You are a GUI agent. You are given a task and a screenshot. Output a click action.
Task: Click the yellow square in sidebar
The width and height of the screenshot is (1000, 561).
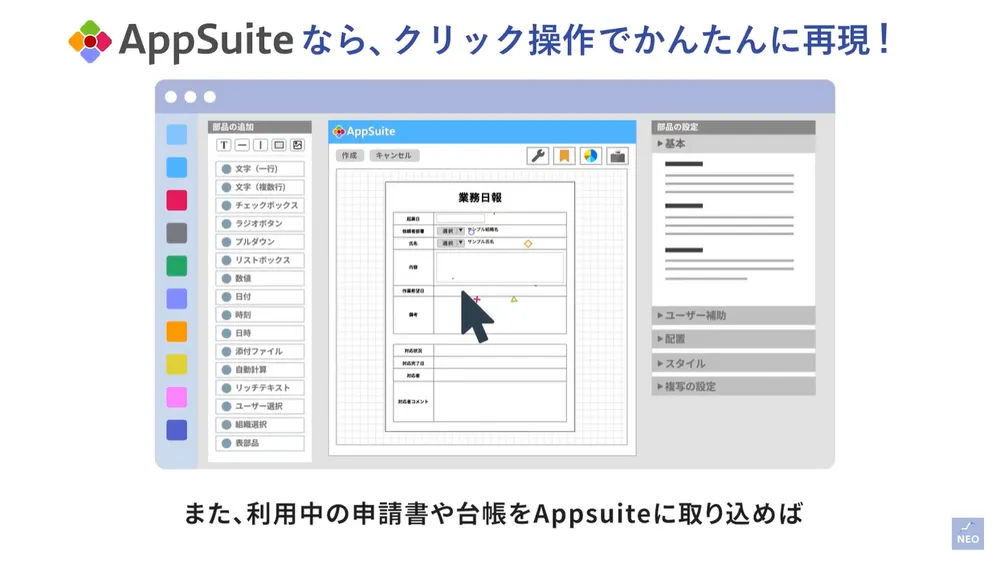click(177, 365)
